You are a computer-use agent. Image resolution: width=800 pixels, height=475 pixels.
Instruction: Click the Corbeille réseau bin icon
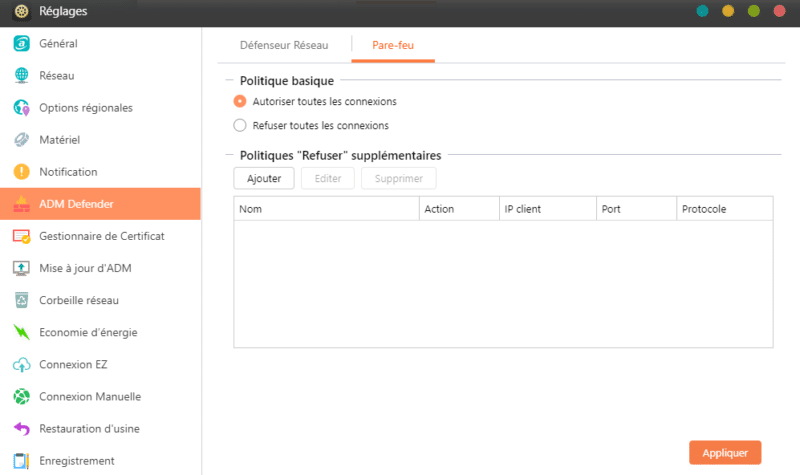click(x=21, y=300)
